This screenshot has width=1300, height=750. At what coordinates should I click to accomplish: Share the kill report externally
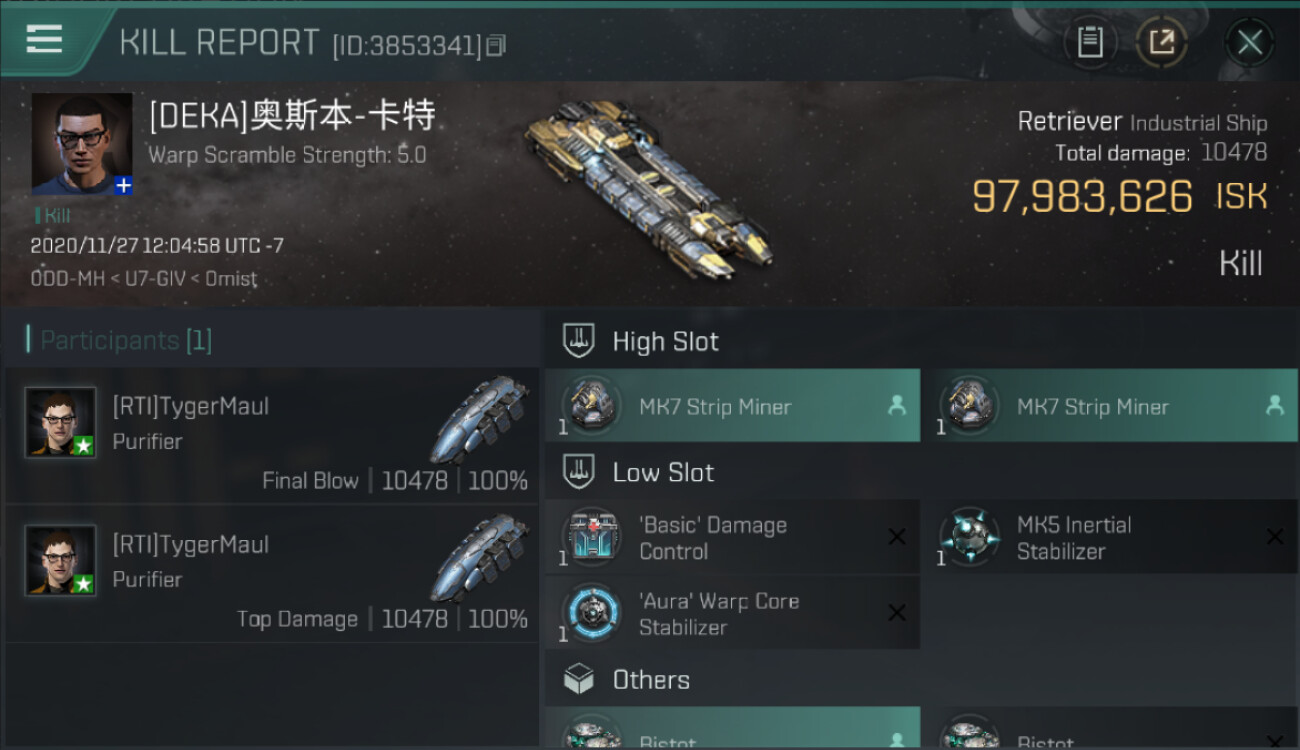click(x=1161, y=42)
